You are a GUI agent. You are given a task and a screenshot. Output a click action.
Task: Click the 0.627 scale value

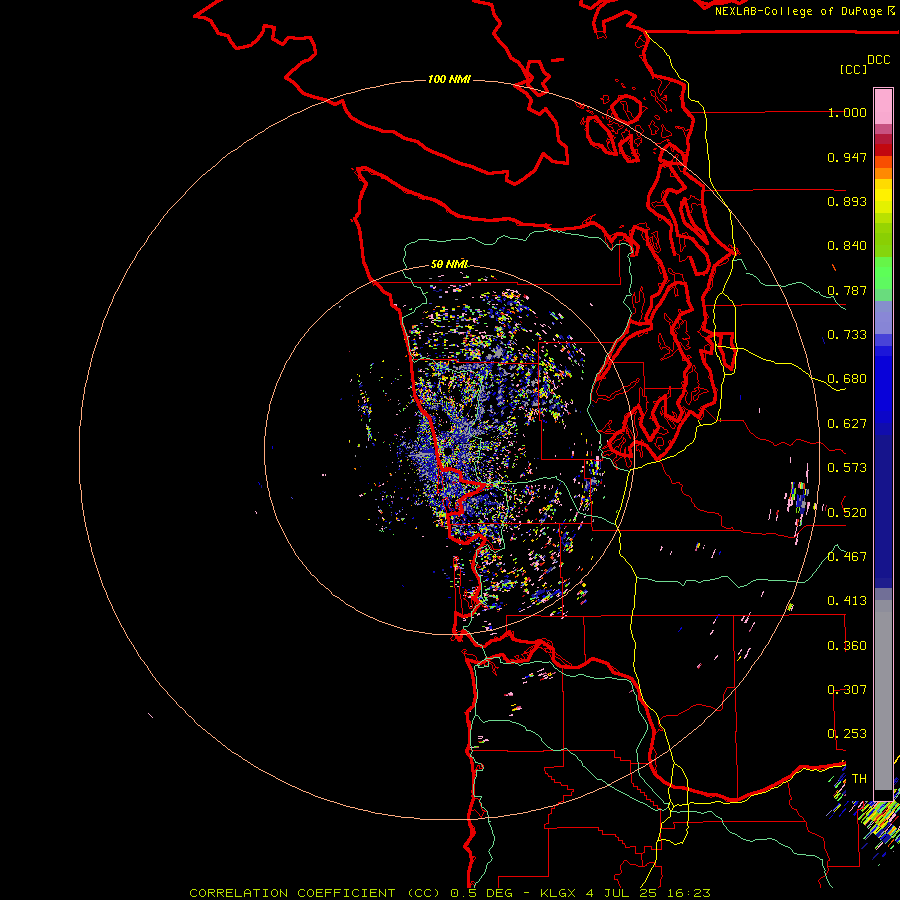coord(847,424)
